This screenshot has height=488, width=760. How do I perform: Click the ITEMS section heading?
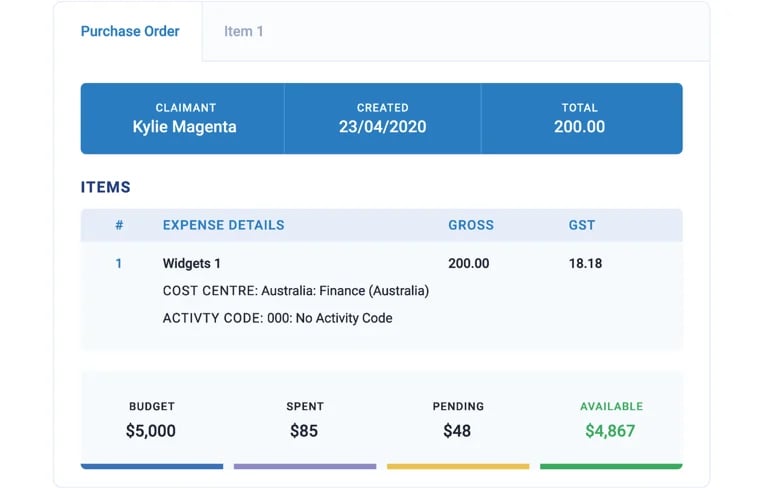[x=105, y=187]
